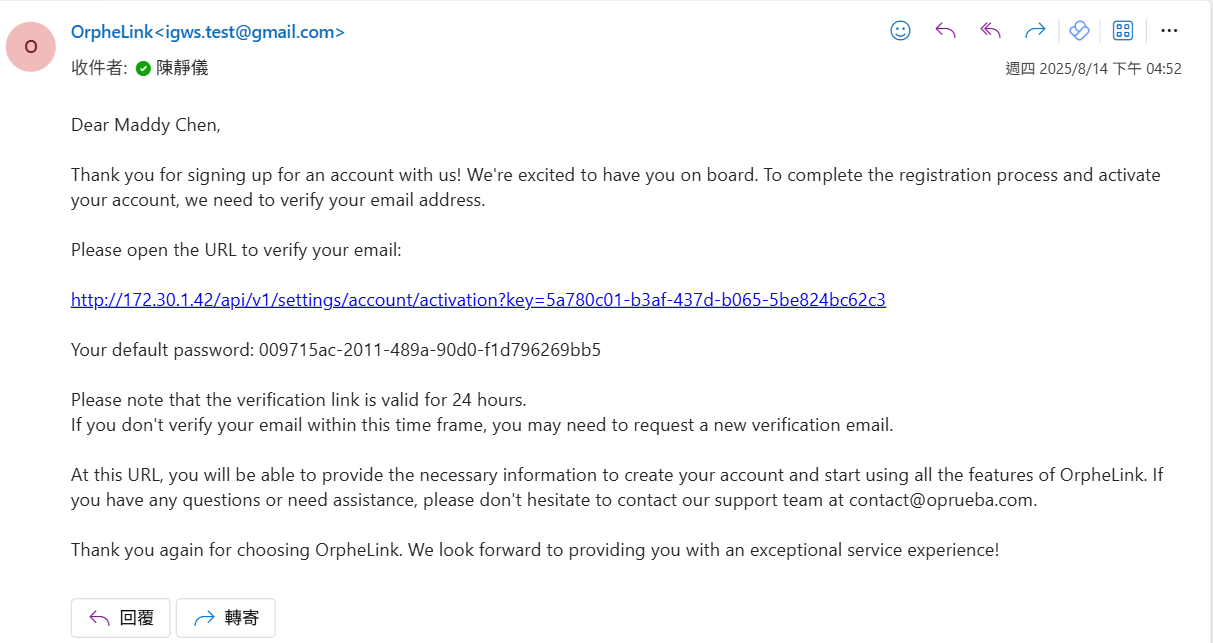Image resolution: width=1213 pixels, height=643 pixels.
Task: Click the forward arrow in top toolbar
Action: point(1035,31)
